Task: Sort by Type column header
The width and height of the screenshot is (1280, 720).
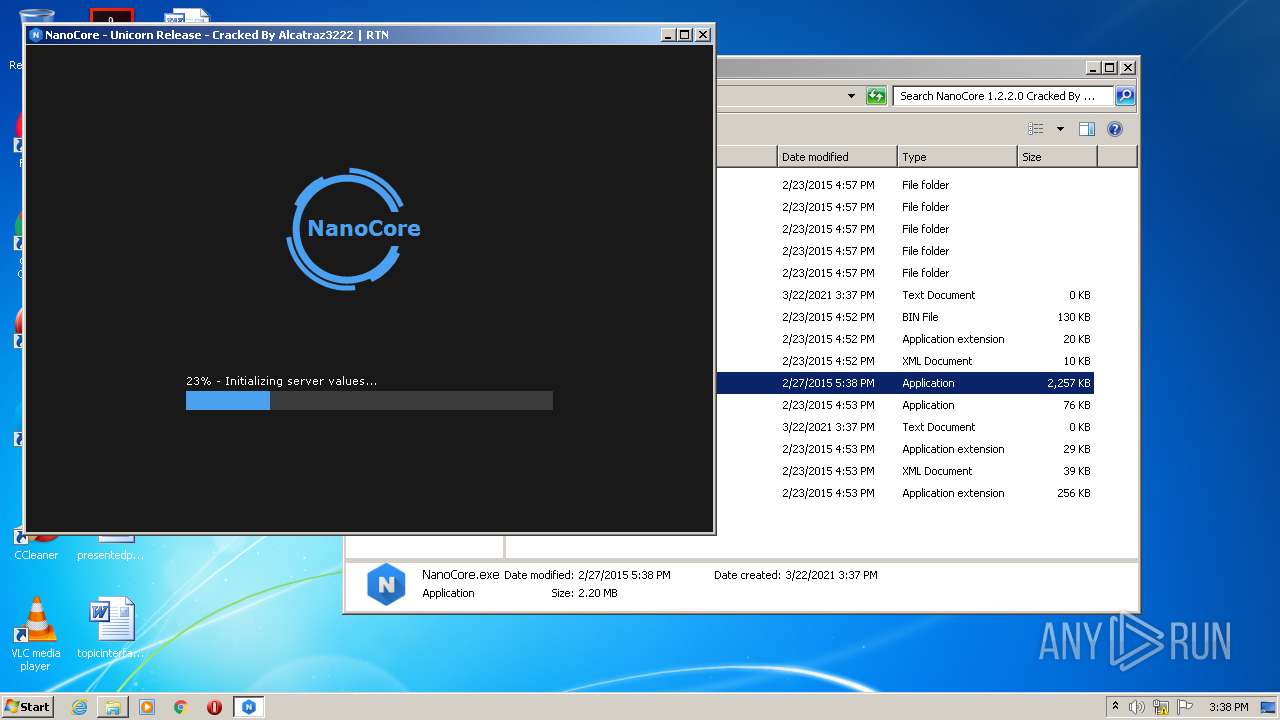Action: coord(957,157)
